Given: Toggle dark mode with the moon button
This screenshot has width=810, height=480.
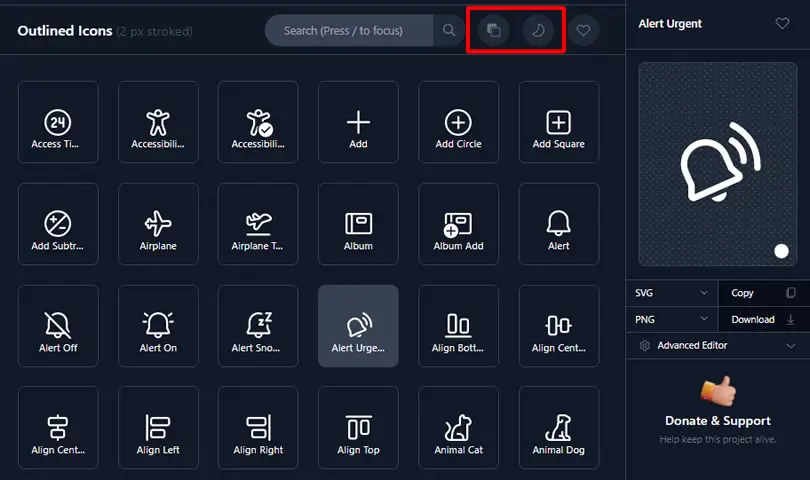Looking at the screenshot, I should click(x=538, y=30).
